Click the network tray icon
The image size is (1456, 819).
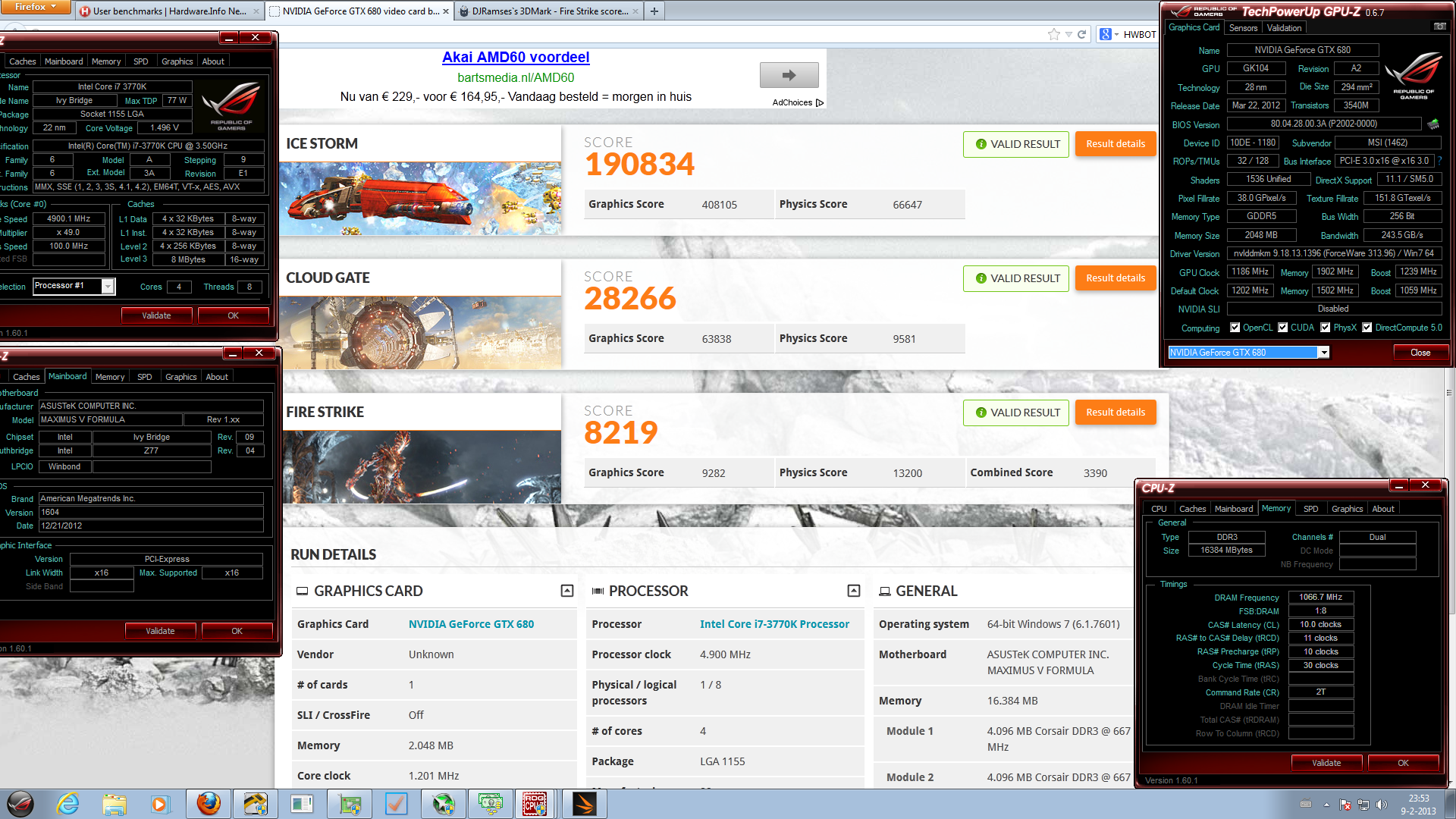1363,805
